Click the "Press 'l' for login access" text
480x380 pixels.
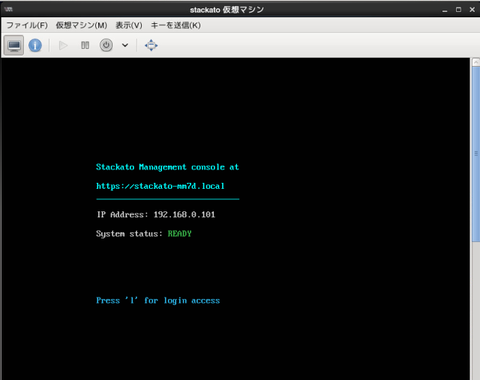coord(158,301)
